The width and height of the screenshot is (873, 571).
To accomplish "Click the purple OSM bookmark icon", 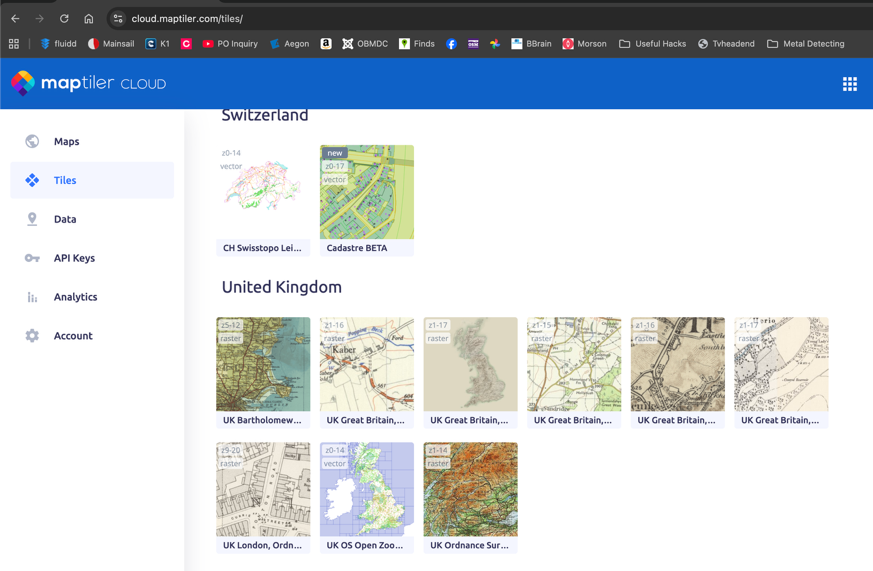I will (473, 43).
